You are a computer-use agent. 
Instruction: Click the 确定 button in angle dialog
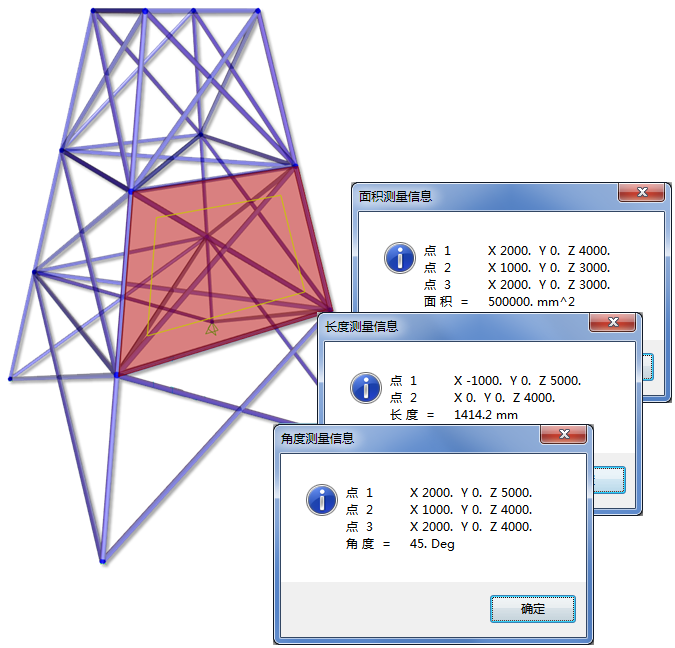pos(533,608)
